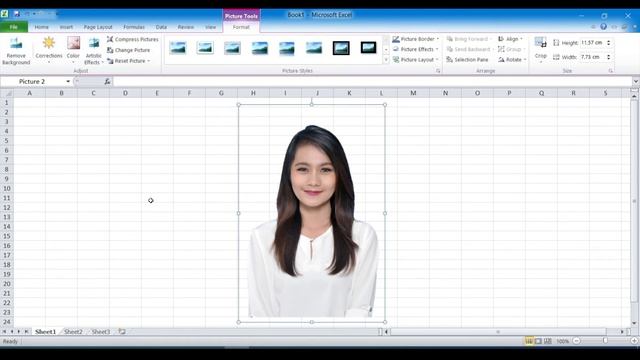Click the Remove Background tool
Image resolution: width=640 pixels, height=360 pixels.
coord(16,51)
